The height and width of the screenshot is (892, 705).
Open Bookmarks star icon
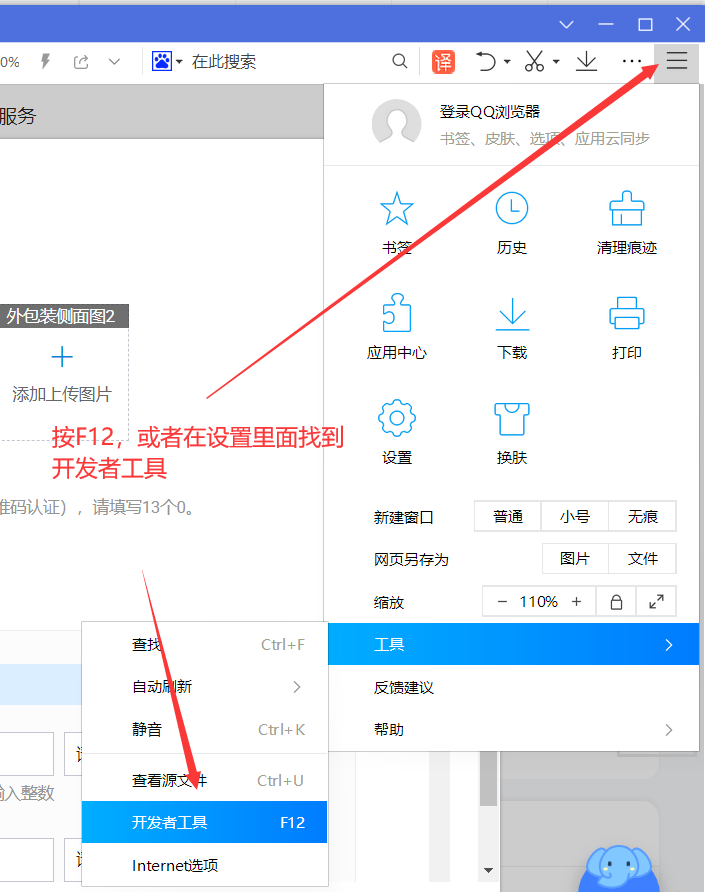[x=397, y=210]
